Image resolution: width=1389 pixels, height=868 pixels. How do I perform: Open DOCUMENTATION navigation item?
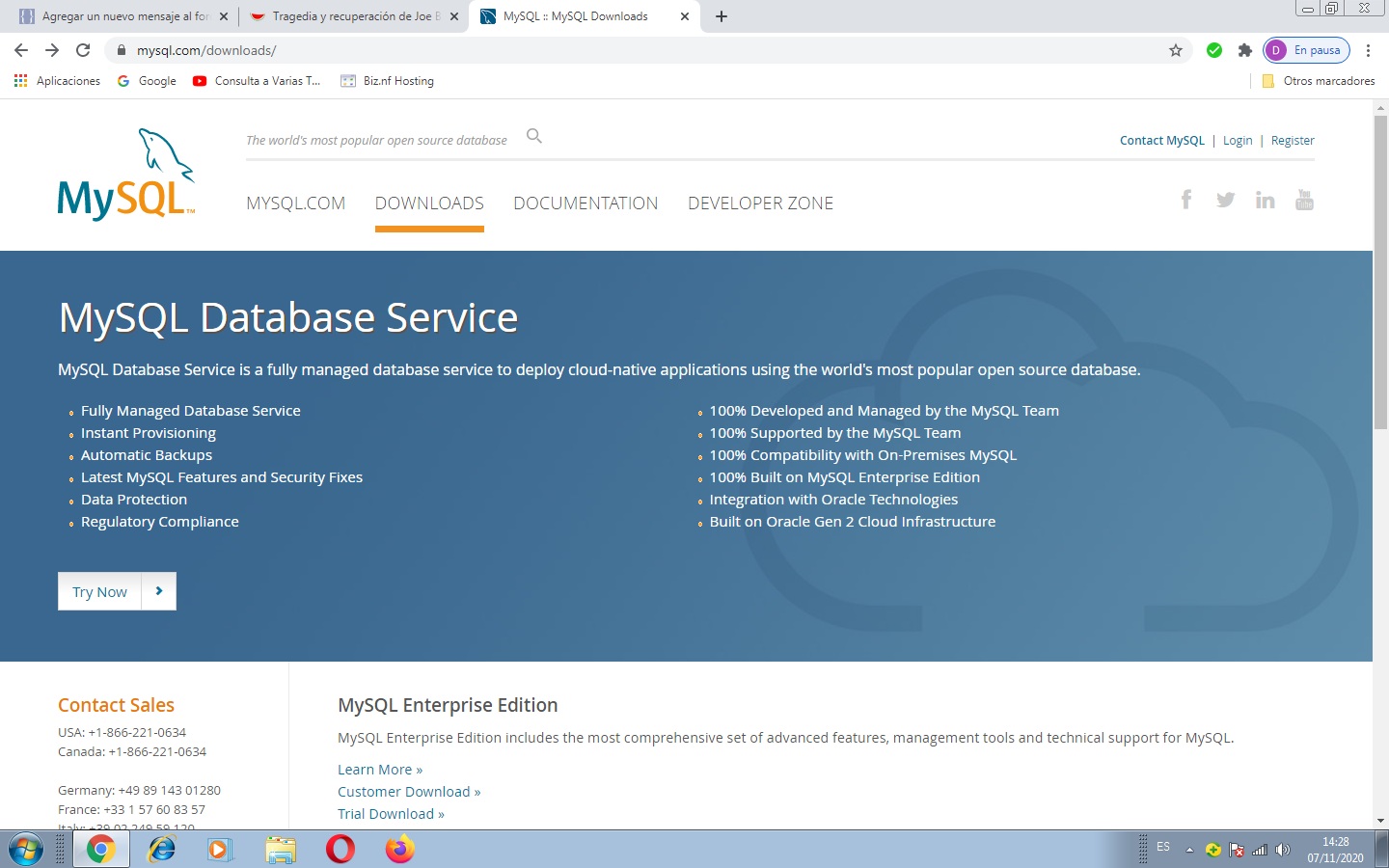coord(586,203)
